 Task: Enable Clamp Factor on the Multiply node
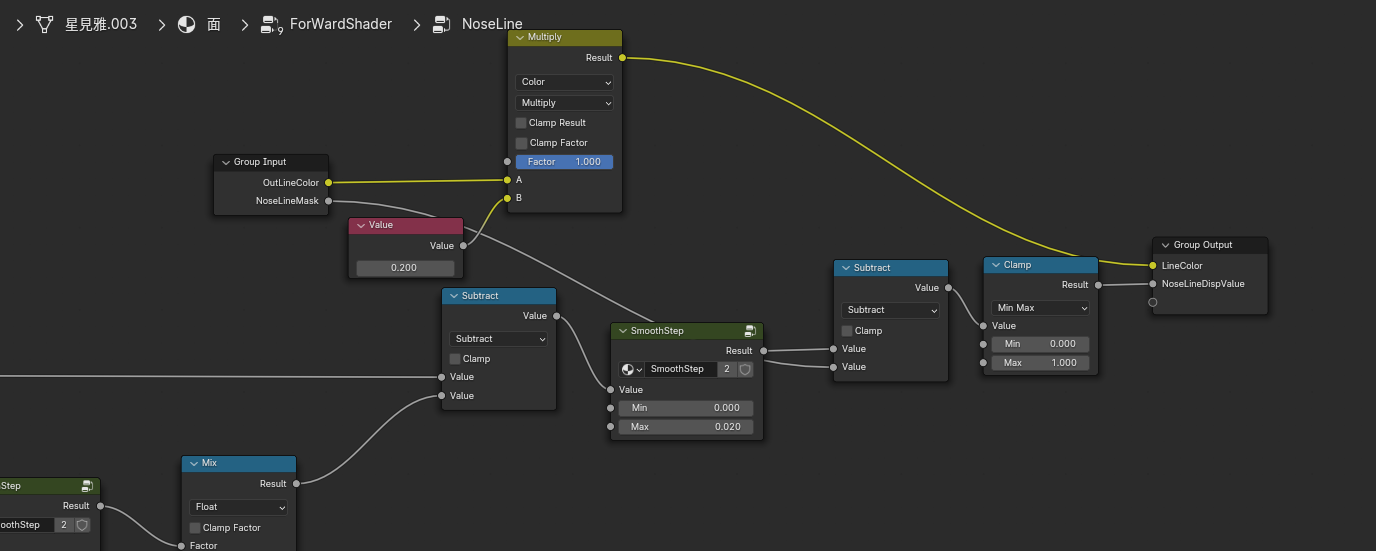pyautogui.click(x=521, y=143)
